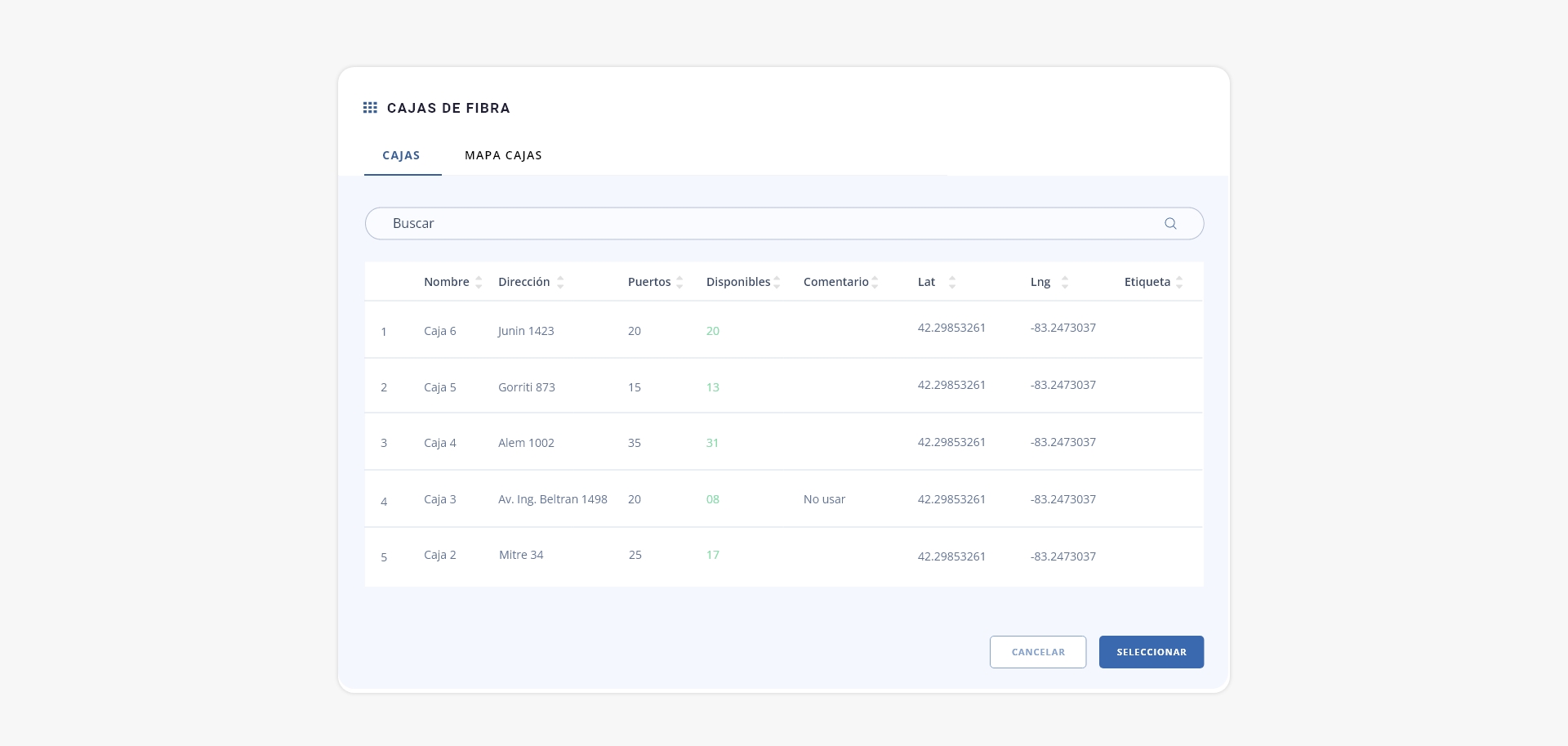Focus the Buscar search field
The image size is (1568, 746).
(784, 223)
